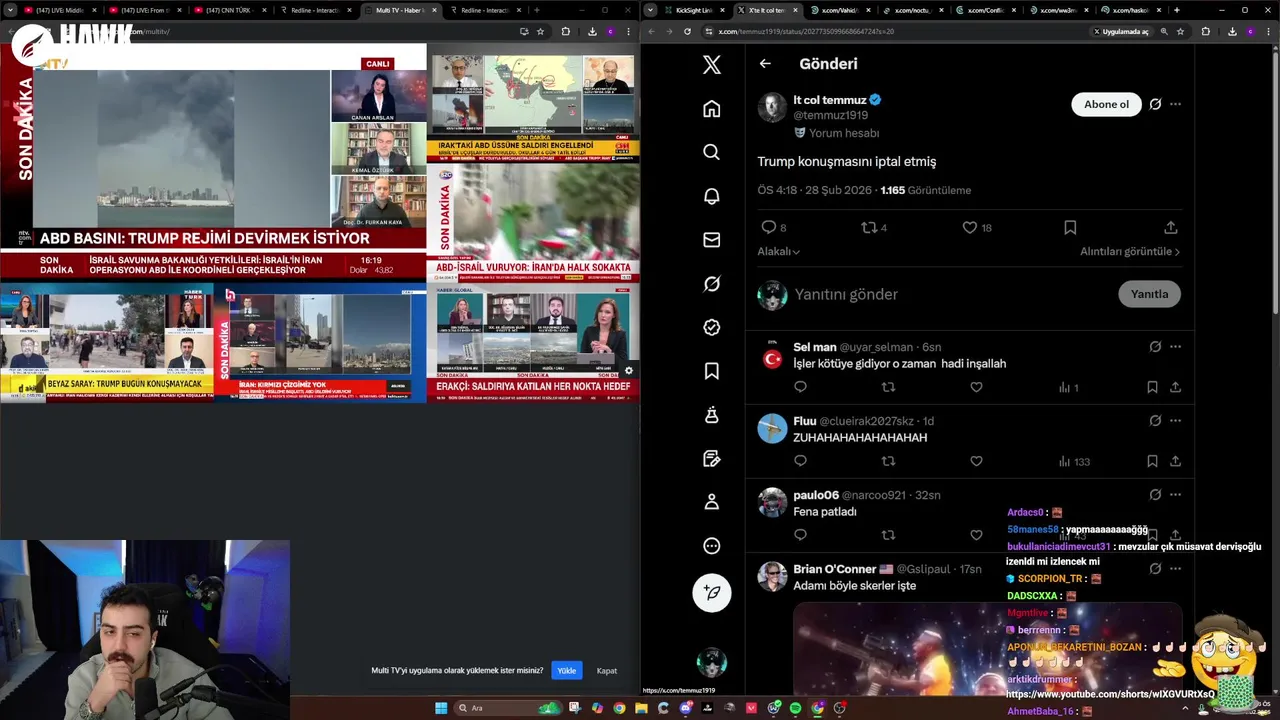The width and height of the screenshot is (1280, 720).
Task: Open the Erakçi headline TV feed
Action: coord(533,342)
